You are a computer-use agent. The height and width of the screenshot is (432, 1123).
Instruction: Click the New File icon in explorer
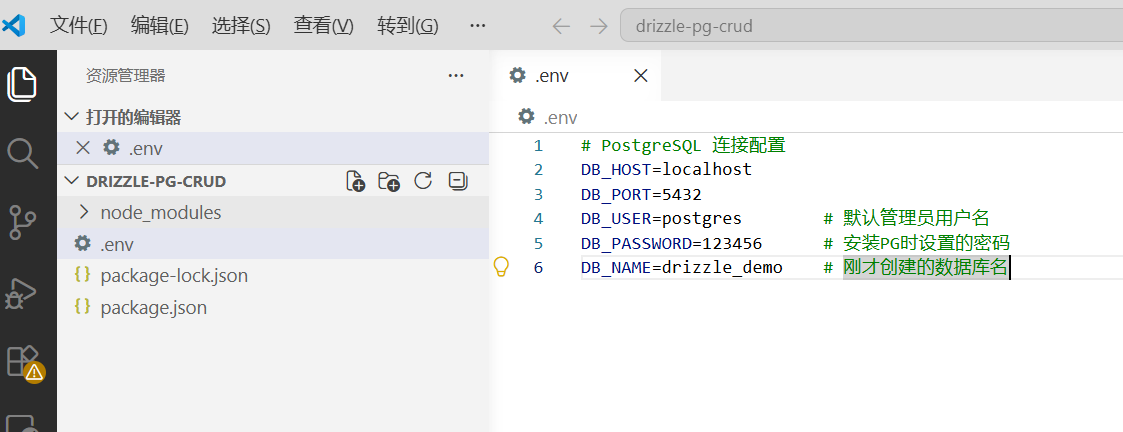click(x=355, y=181)
